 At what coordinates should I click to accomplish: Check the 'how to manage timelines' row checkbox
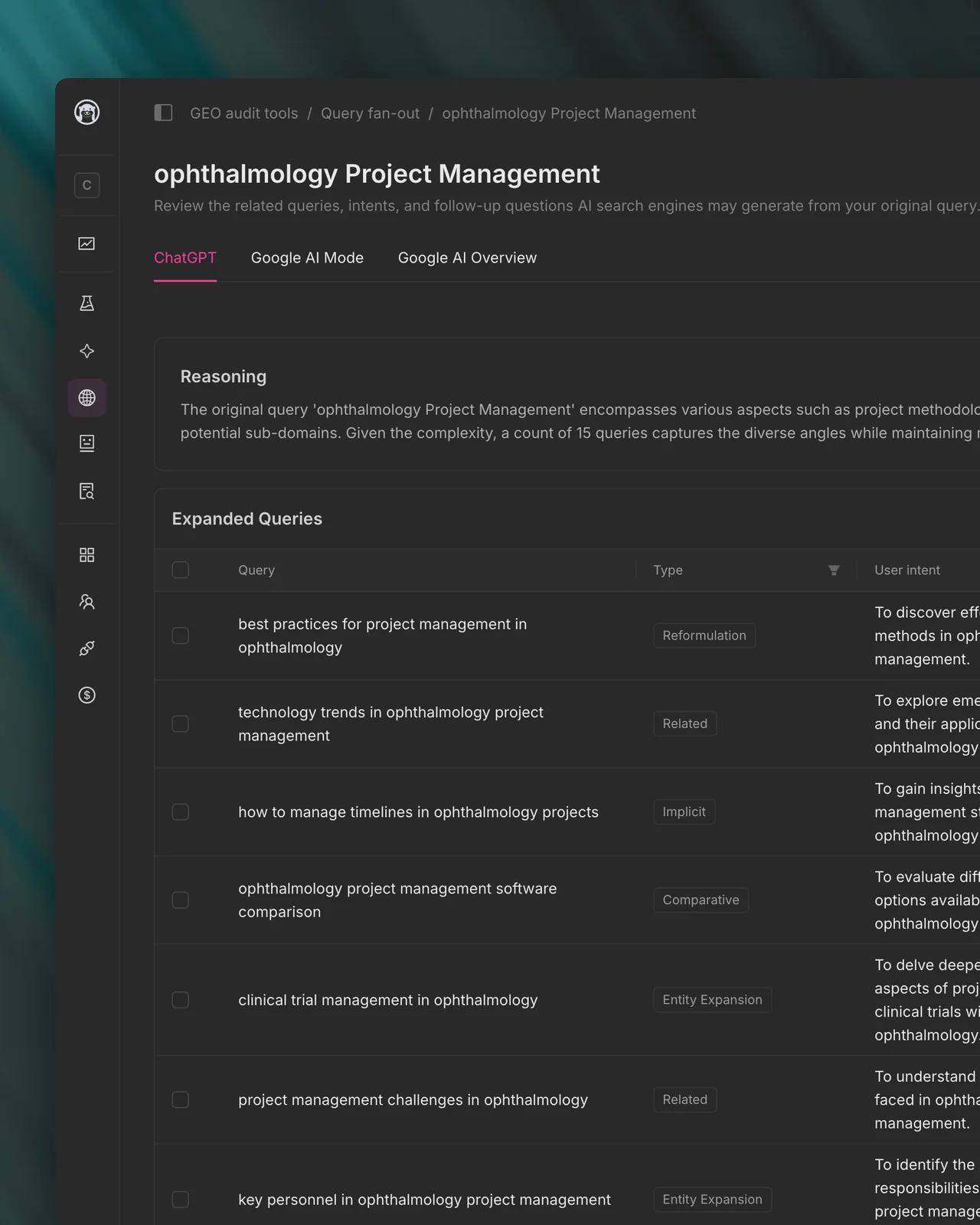point(181,812)
